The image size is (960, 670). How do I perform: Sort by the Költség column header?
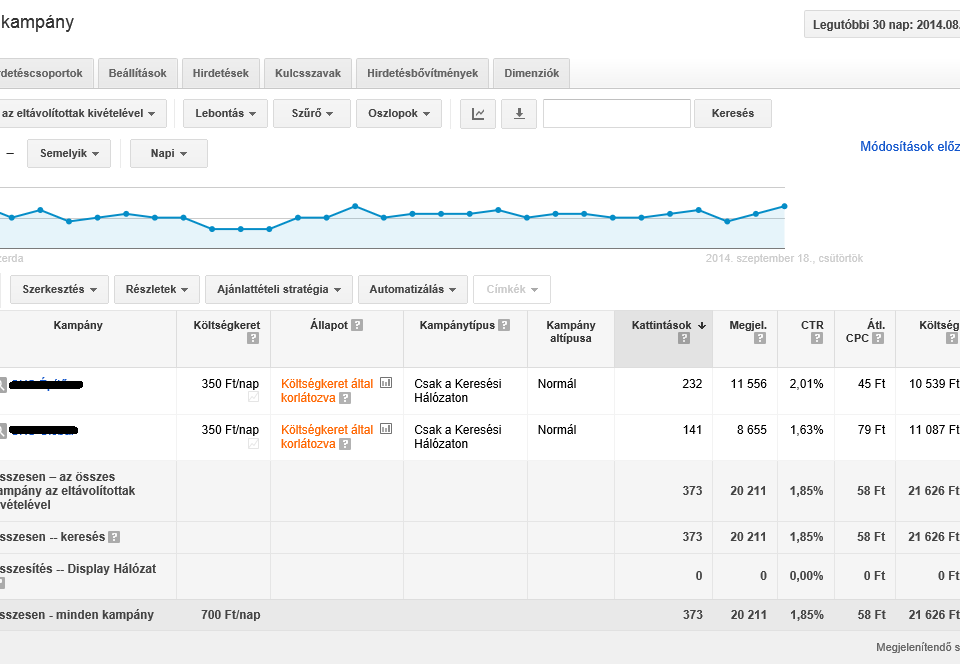pos(939,325)
